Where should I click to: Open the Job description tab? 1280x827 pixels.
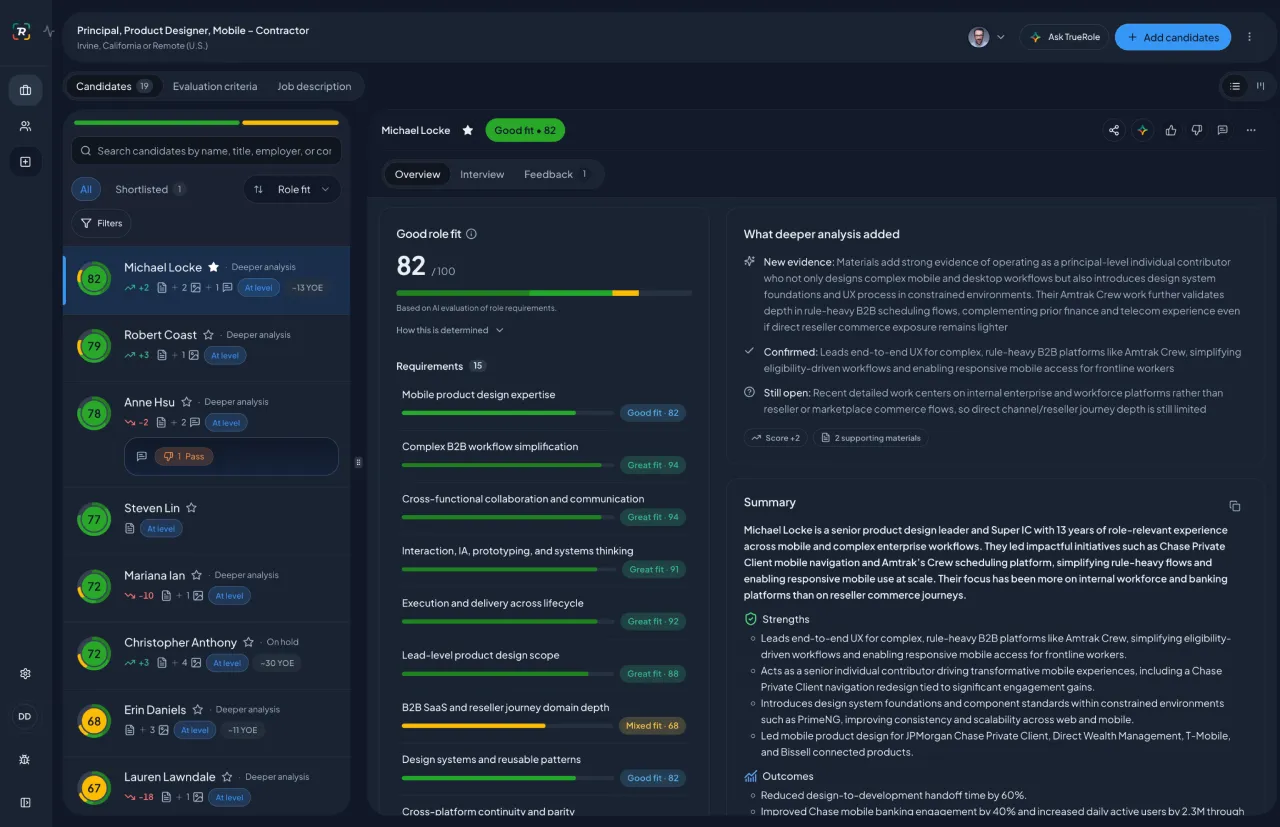314,86
